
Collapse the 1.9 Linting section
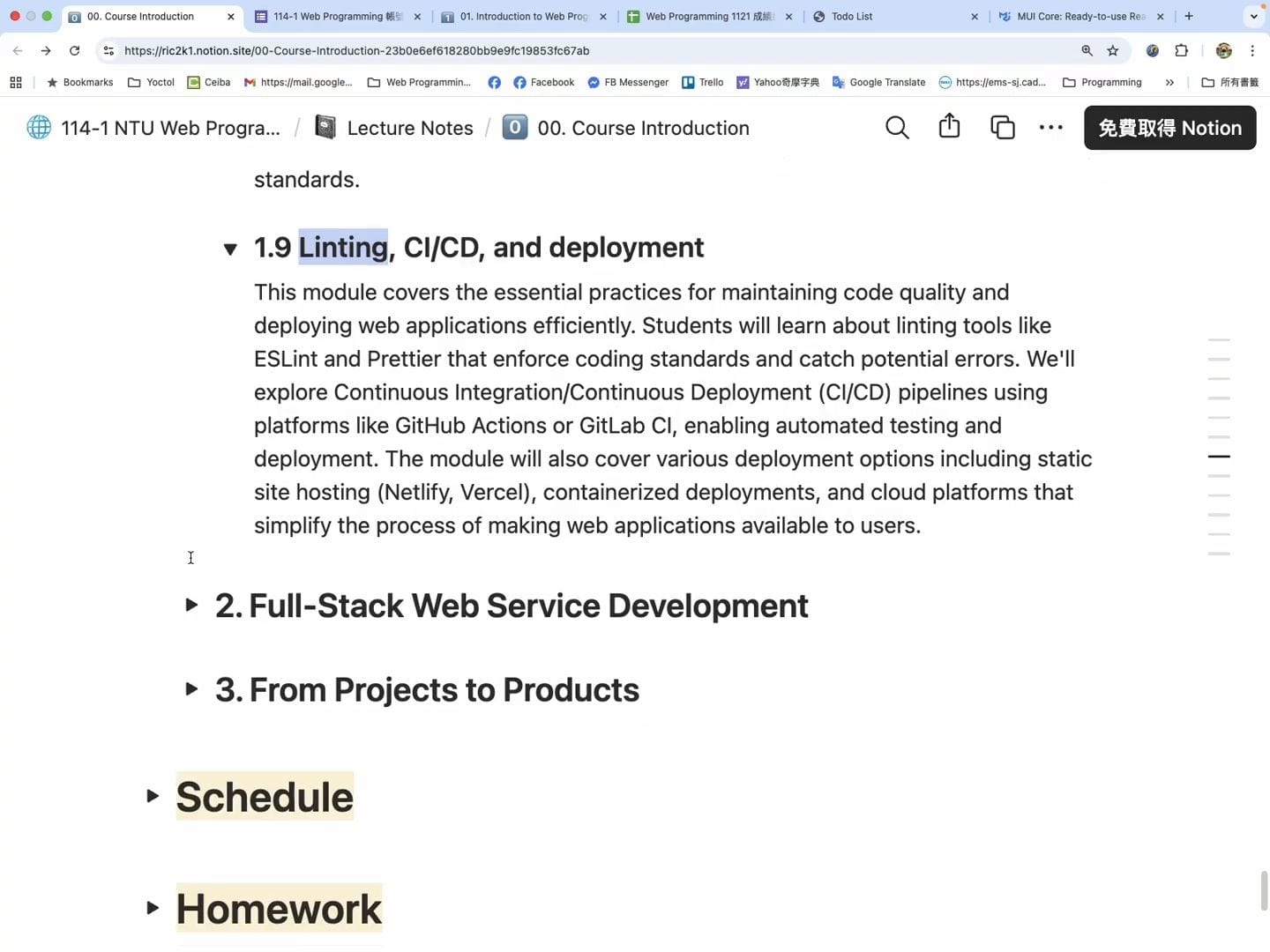click(x=230, y=249)
